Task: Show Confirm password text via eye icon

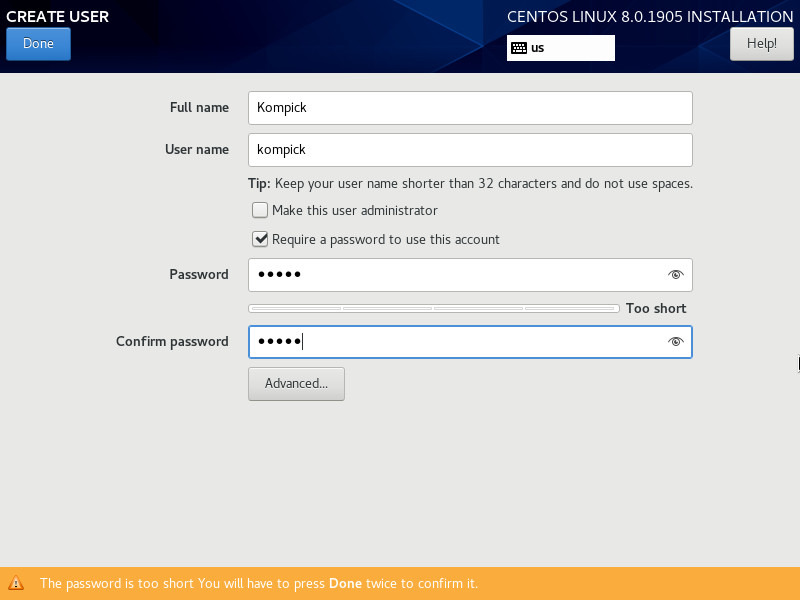Action: pyautogui.click(x=676, y=342)
